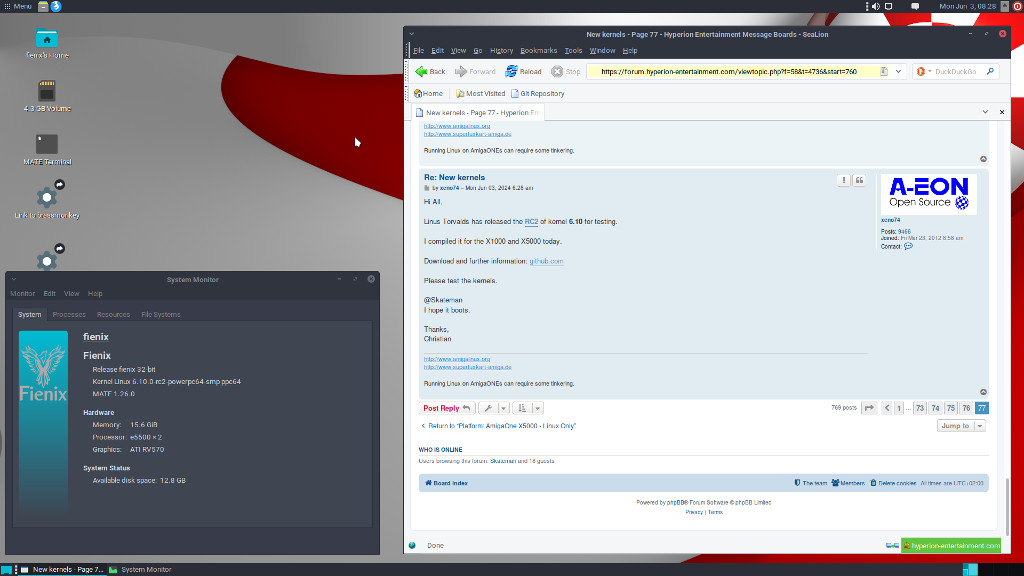The width and height of the screenshot is (1024, 576).
Task: Open the Tools menu in SeaLion
Action: tap(573, 50)
